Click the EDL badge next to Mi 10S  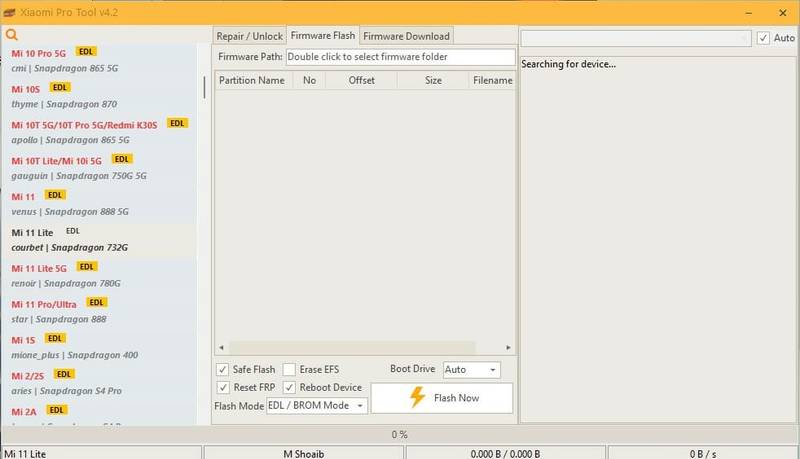tap(60, 87)
